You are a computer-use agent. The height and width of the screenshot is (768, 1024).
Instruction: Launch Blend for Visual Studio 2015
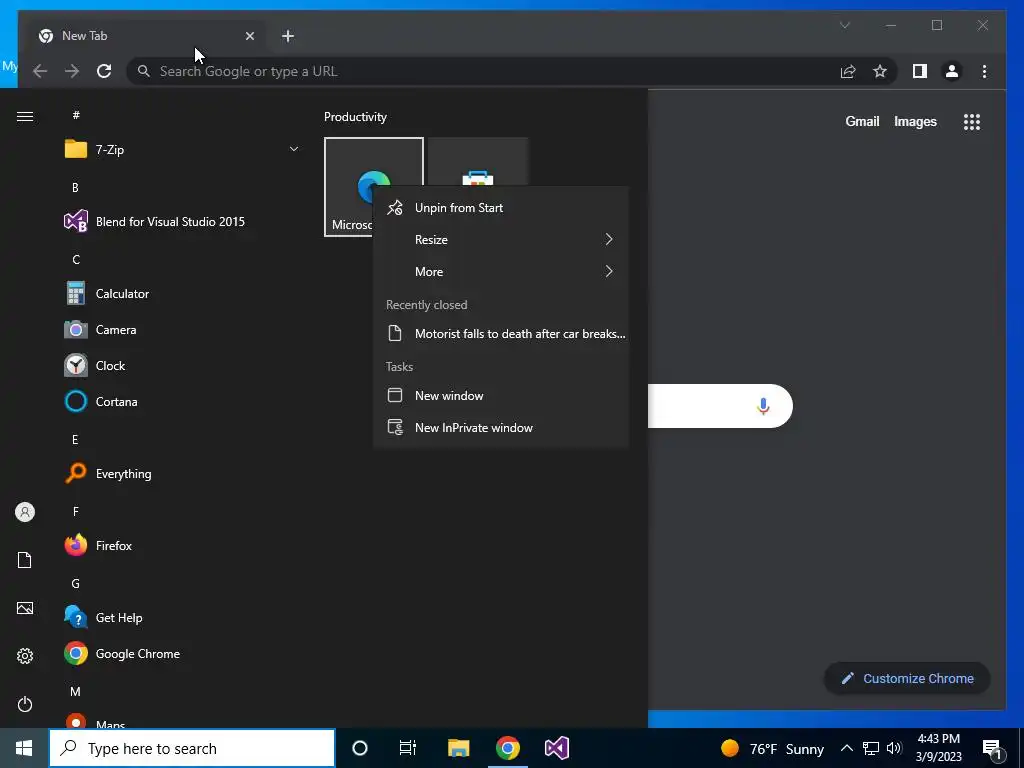pyautogui.click(x=181, y=221)
